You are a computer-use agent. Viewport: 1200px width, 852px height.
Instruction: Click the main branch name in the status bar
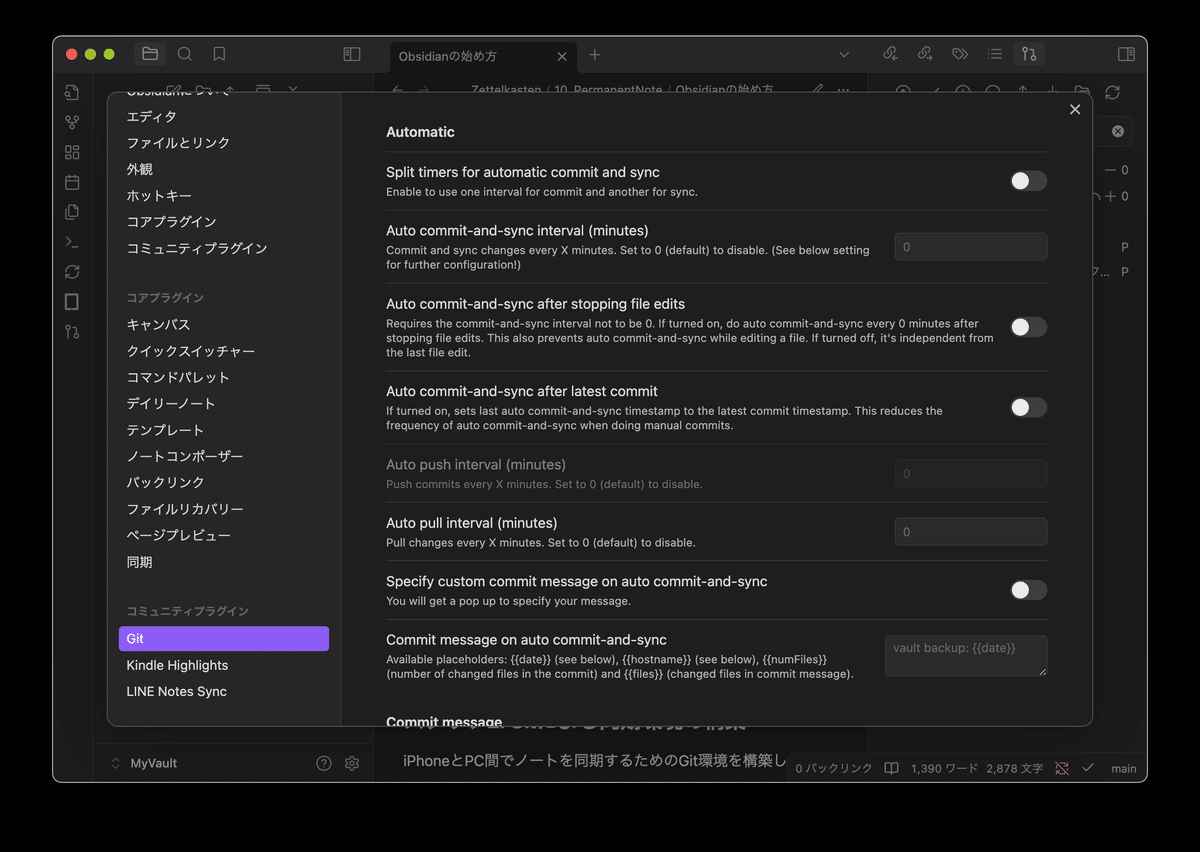coord(1124,768)
